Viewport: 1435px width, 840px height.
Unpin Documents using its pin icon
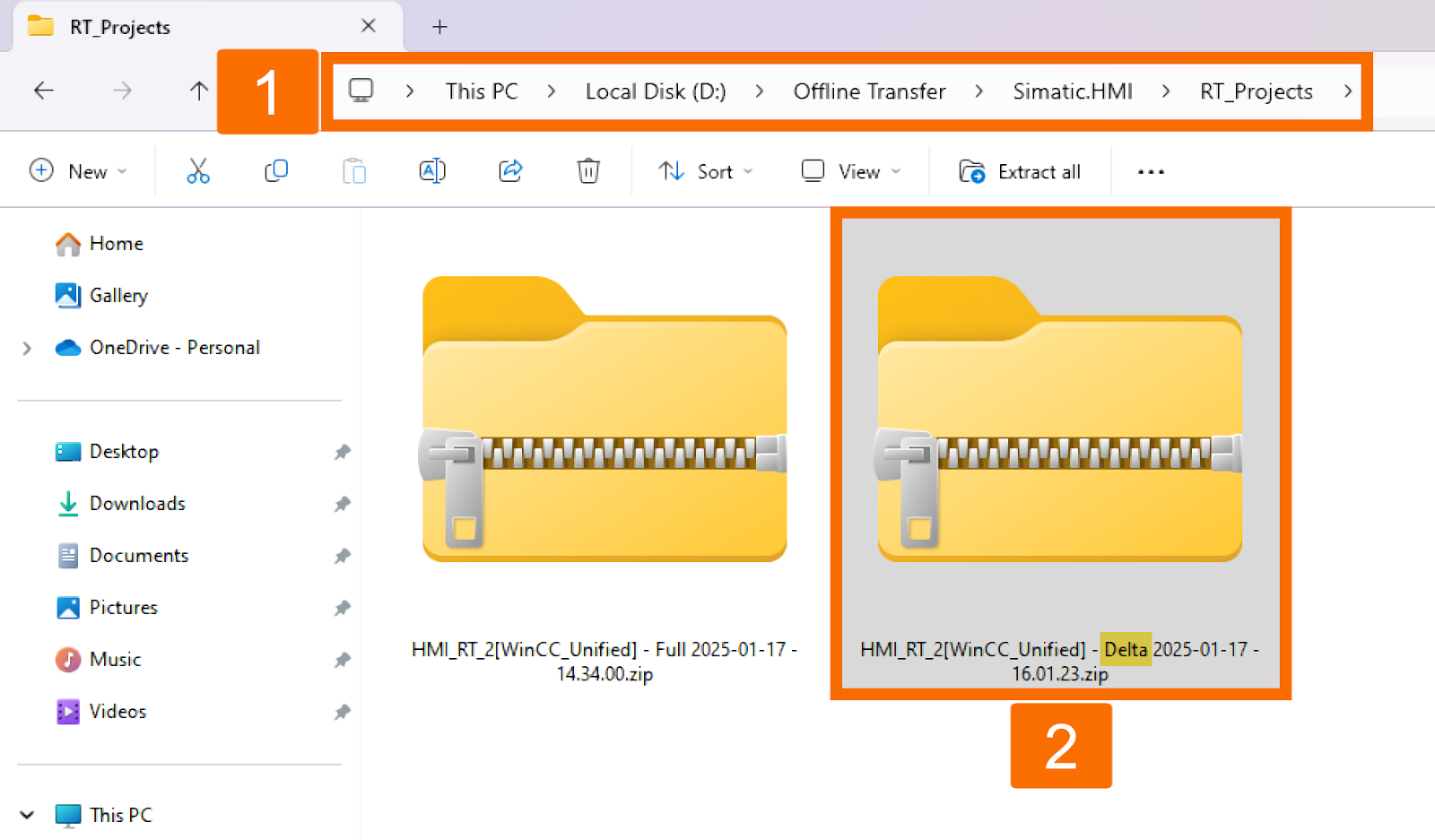(342, 556)
